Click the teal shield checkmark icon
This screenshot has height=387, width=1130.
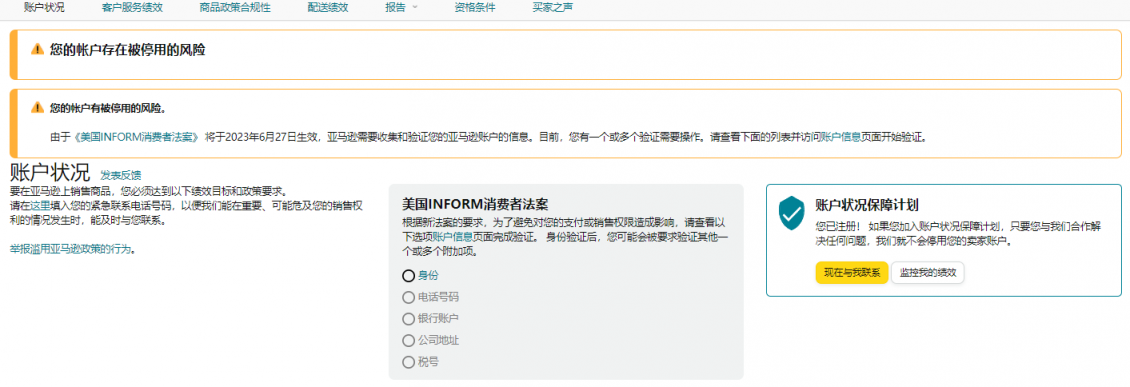[791, 213]
